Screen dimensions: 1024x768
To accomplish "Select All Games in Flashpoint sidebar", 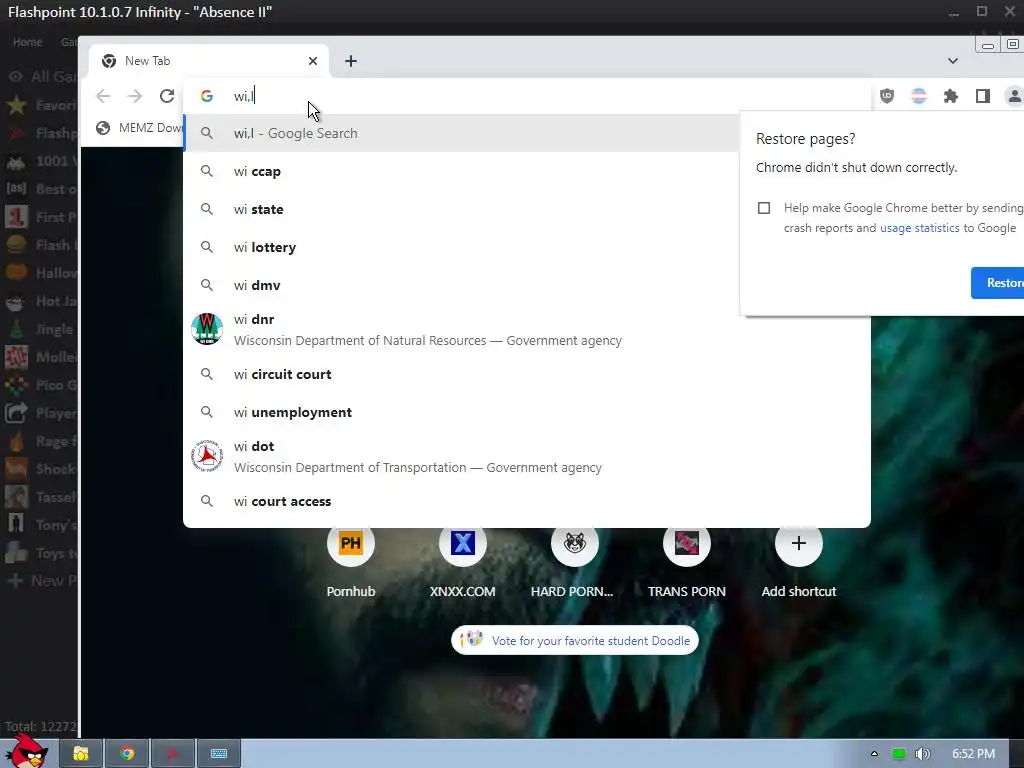I will pos(40,76).
